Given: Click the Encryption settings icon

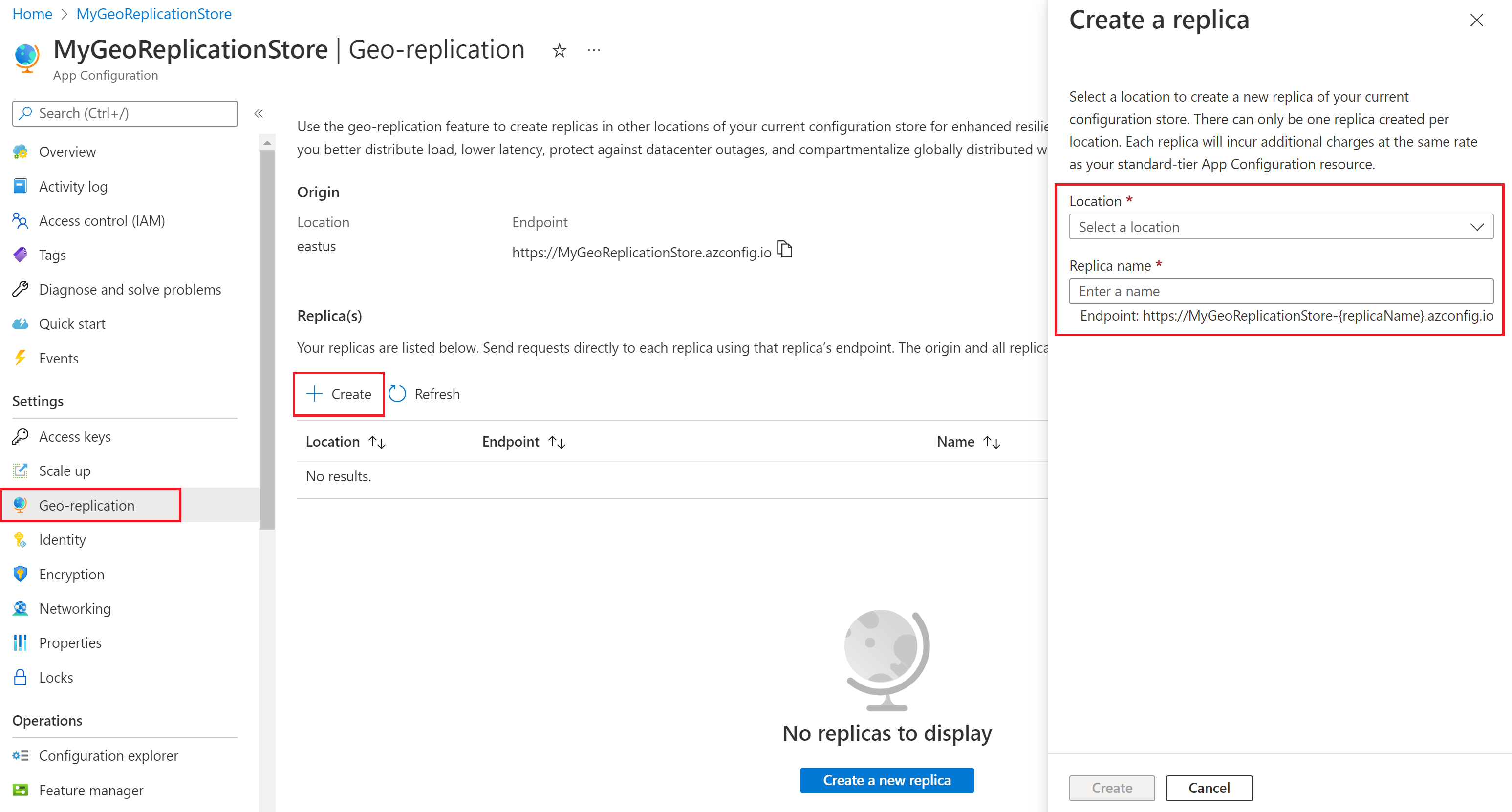Looking at the screenshot, I should [x=20, y=573].
